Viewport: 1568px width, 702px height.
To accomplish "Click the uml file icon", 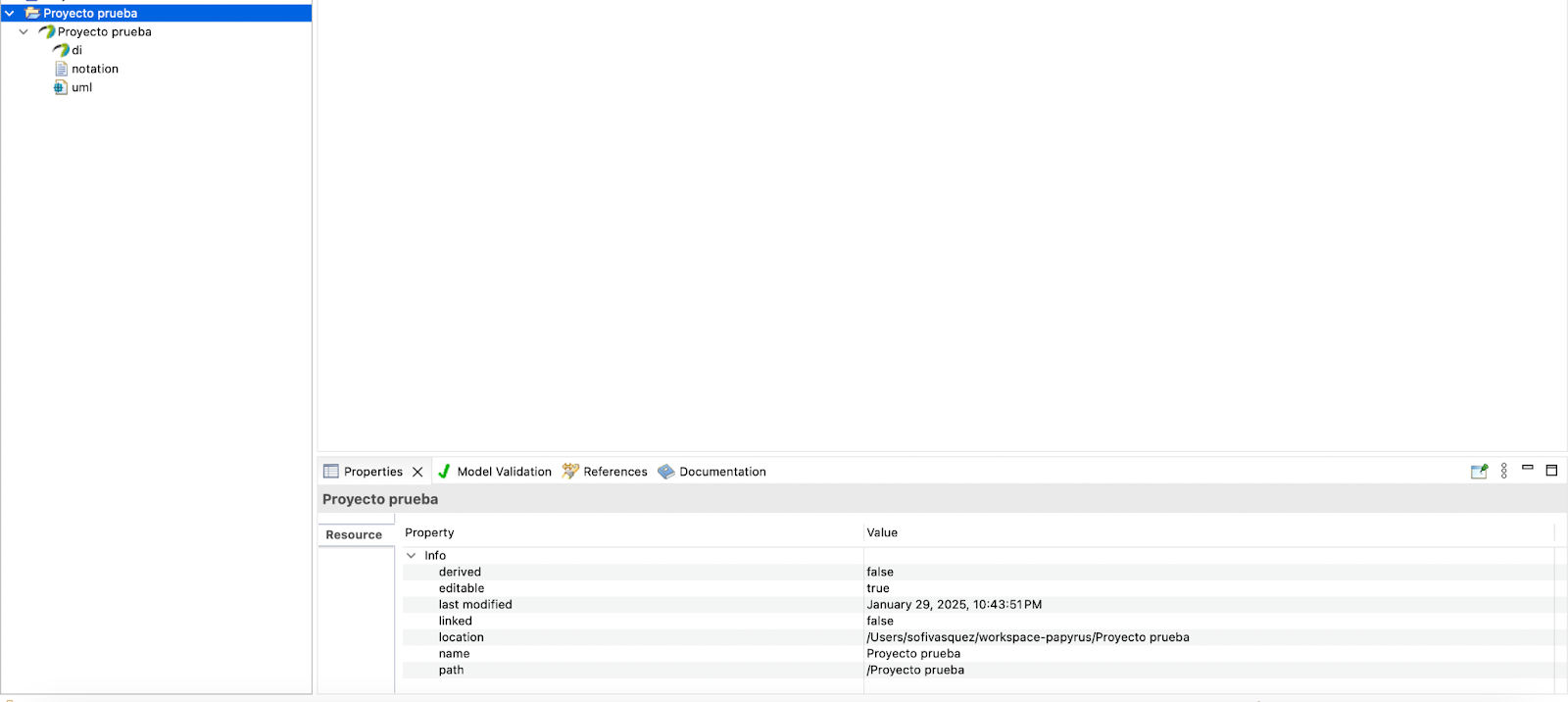I will [61, 88].
